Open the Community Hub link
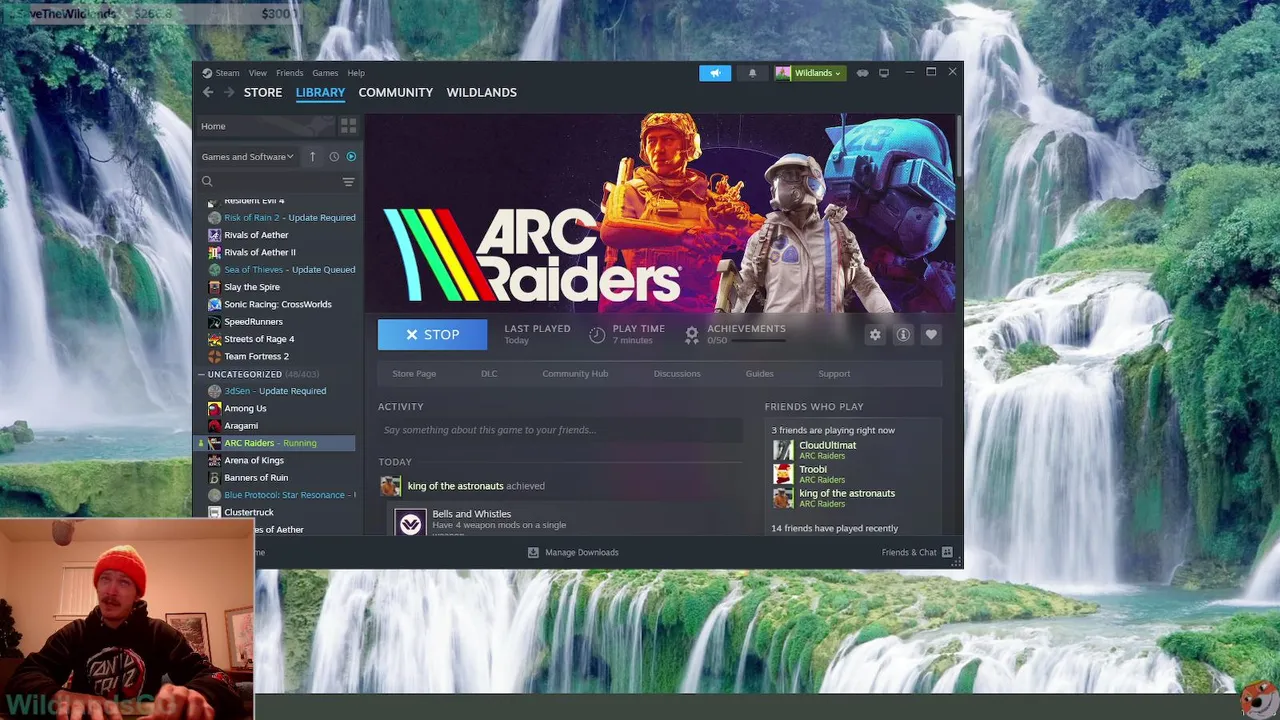1280x720 pixels. (x=575, y=374)
